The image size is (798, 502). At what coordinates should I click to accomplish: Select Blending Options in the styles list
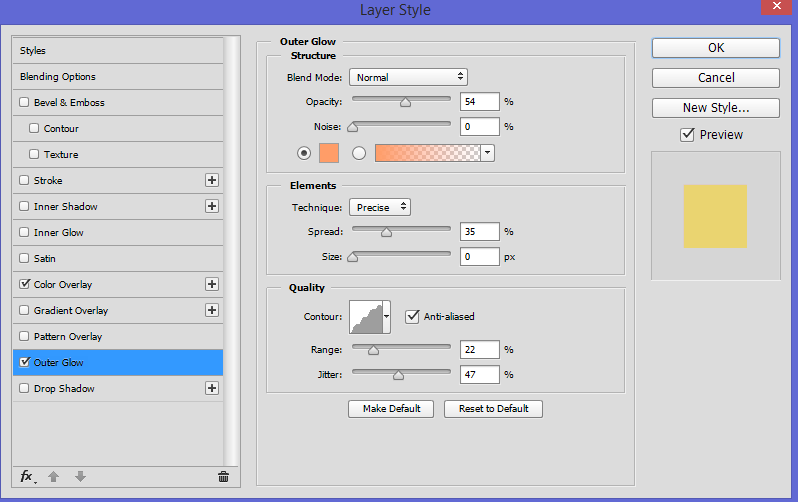pos(58,76)
